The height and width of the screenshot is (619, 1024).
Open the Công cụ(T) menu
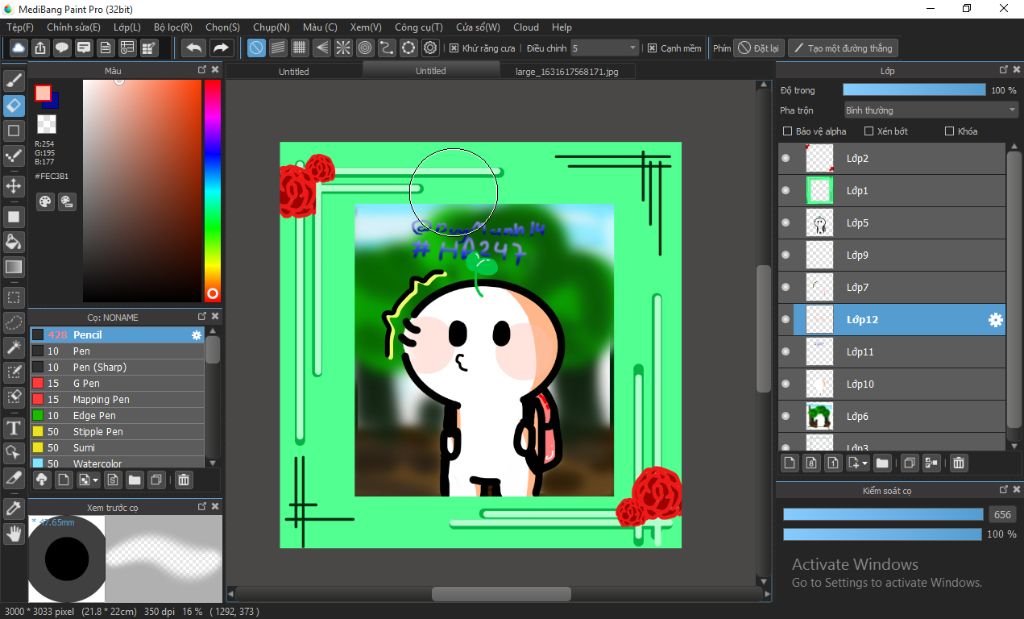click(419, 27)
